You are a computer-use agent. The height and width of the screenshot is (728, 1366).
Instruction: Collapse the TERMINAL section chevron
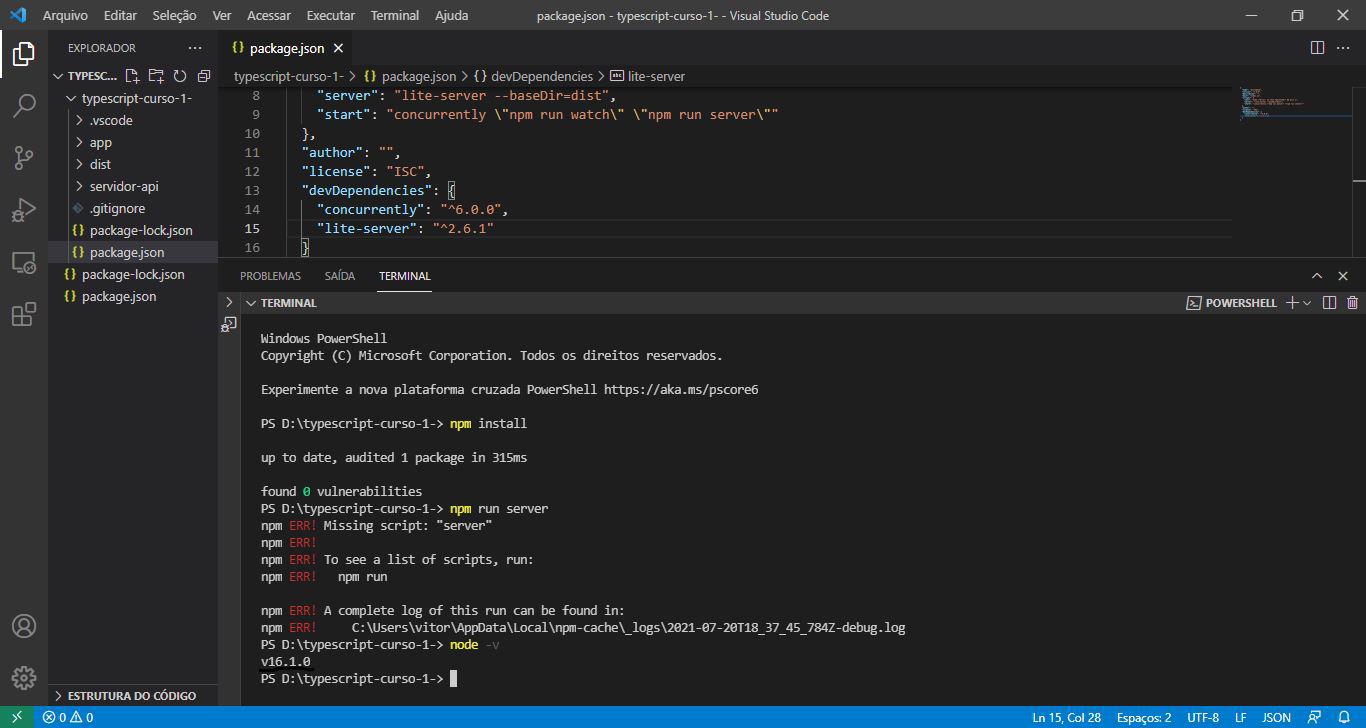pos(251,303)
